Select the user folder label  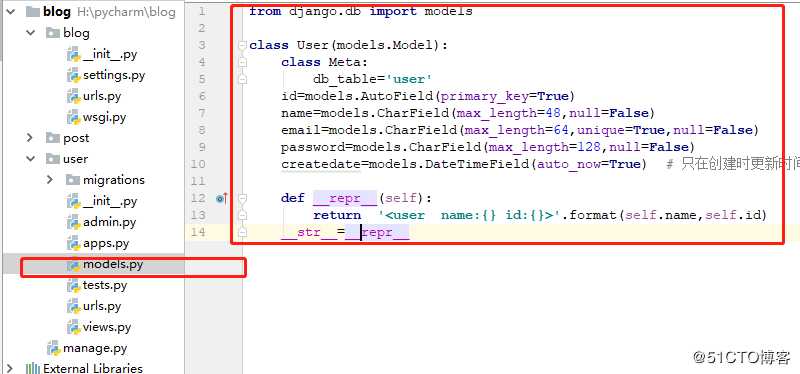pyautogui.click(x=76, y=159)
